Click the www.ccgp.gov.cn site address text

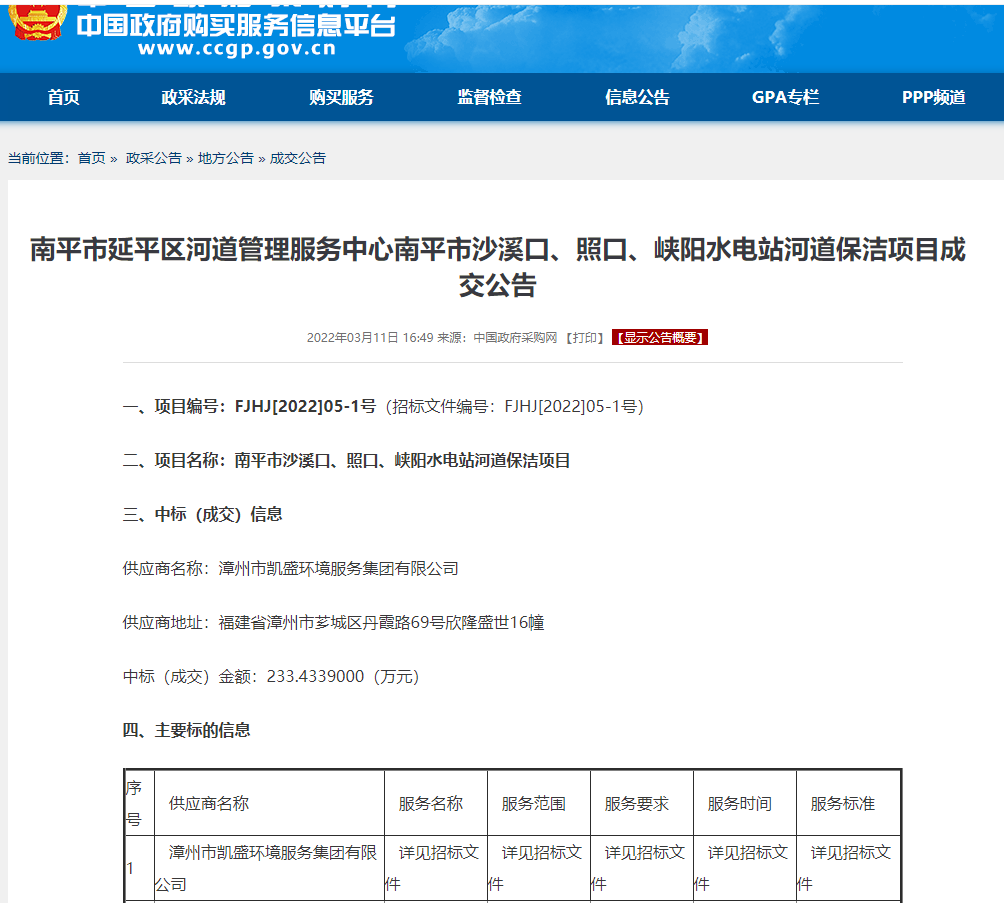coord(237,49)
